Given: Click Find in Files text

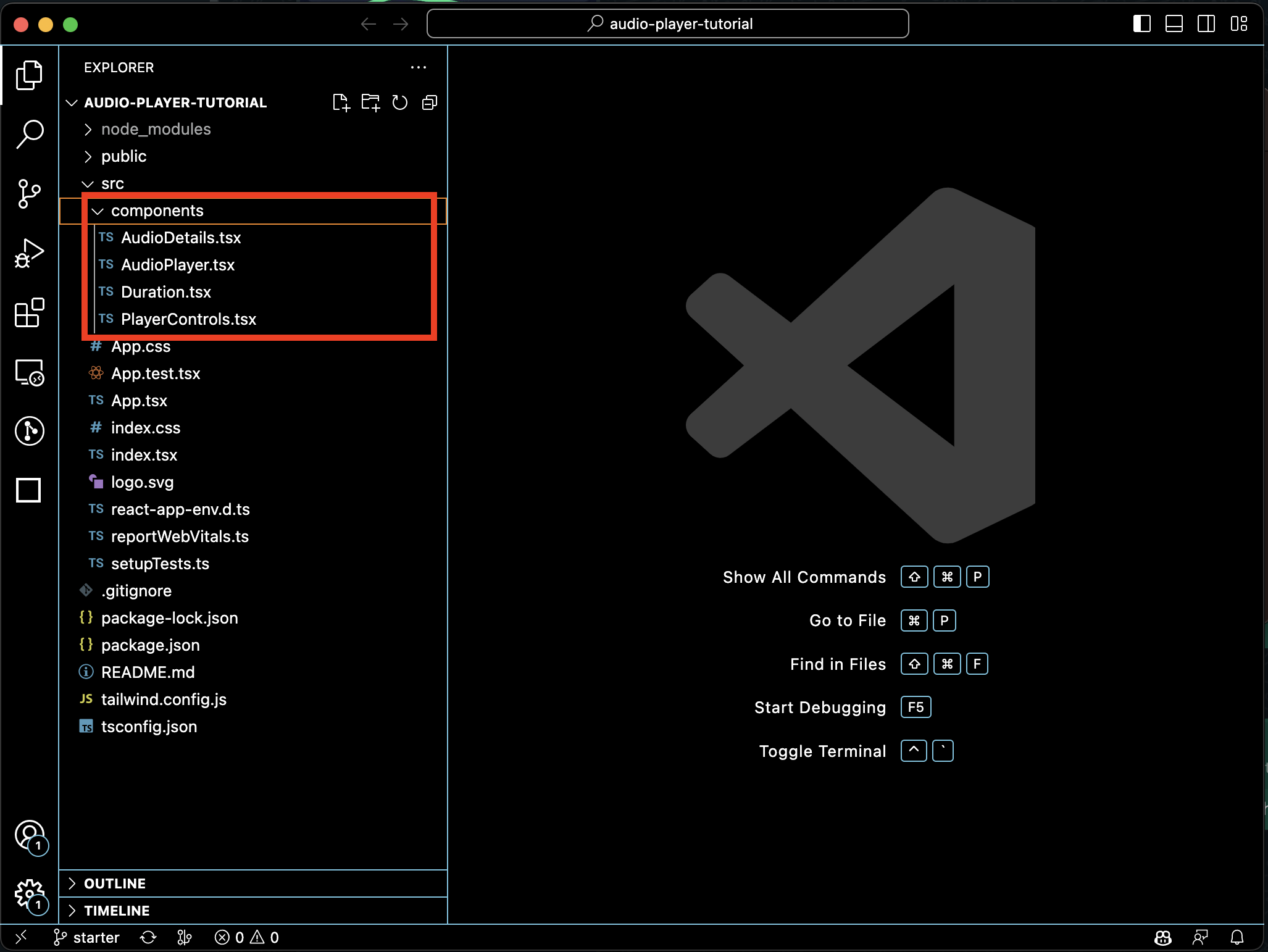Looking at the screenshot, I should pos(838,664).
